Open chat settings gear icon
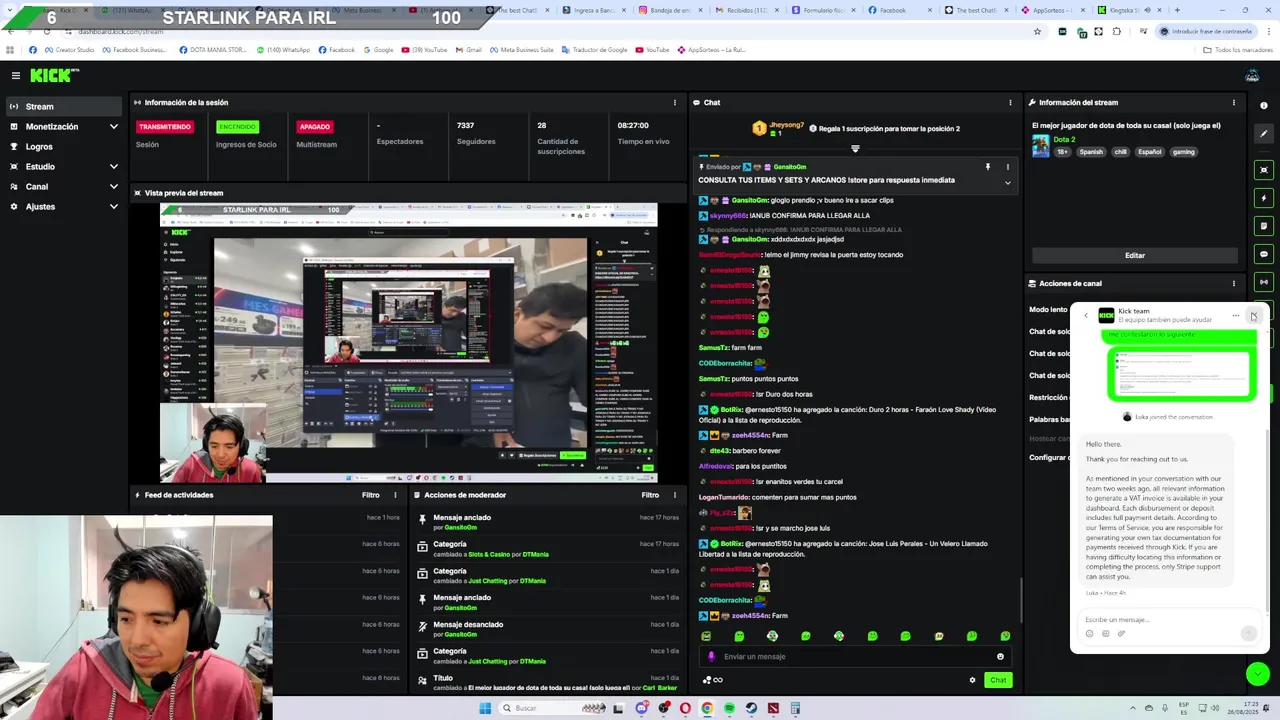The height and width of the screenshot is (720, 1280). click(972, 680)
